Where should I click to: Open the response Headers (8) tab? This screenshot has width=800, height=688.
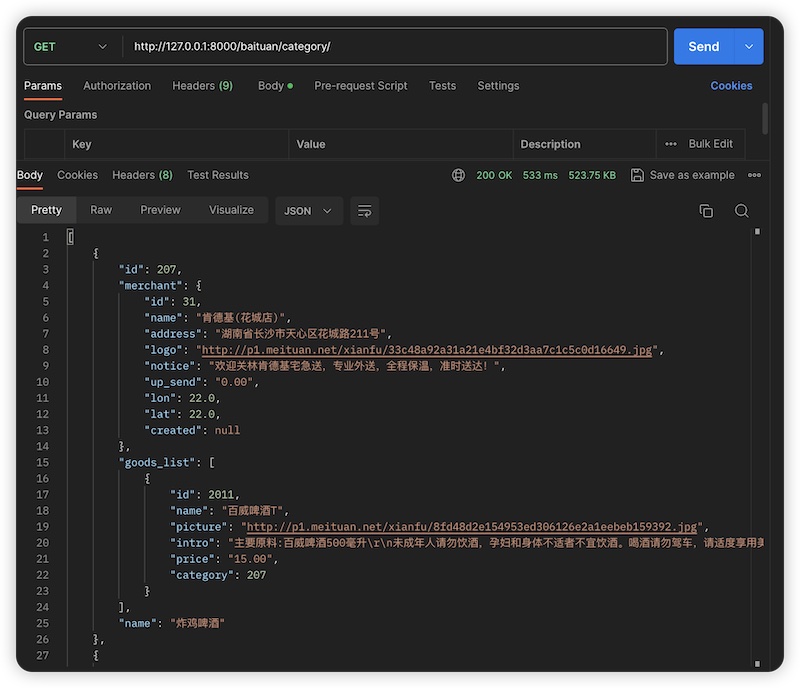[142, 175]
